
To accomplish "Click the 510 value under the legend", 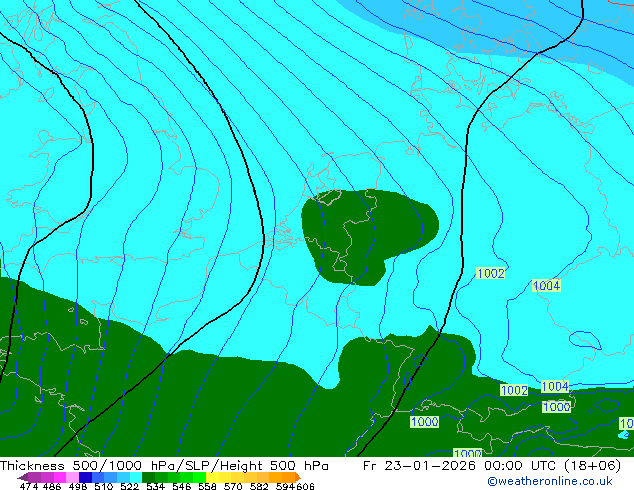I will (104, 486).
